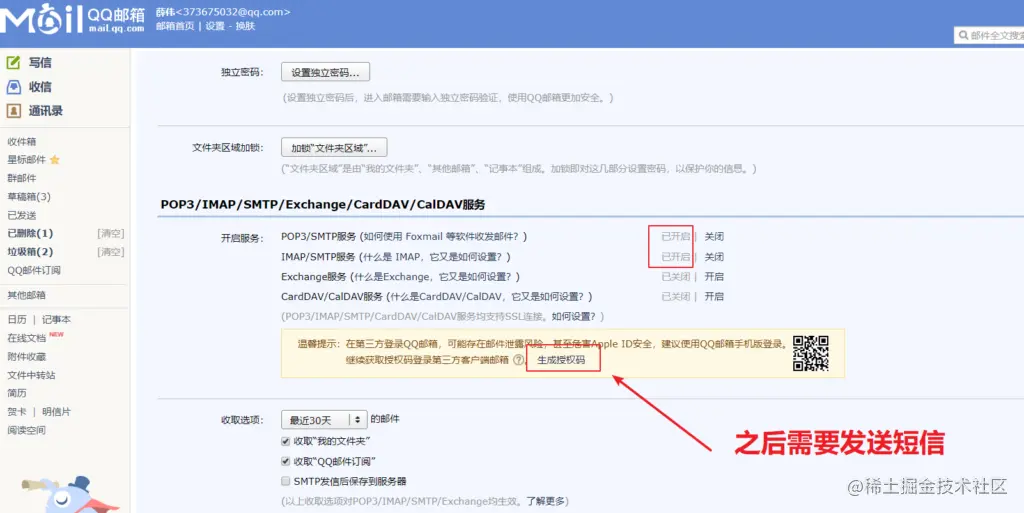Click SSL连接 如何设置 link
Viewport: 1024px width, 513px height.
point(574,316)
